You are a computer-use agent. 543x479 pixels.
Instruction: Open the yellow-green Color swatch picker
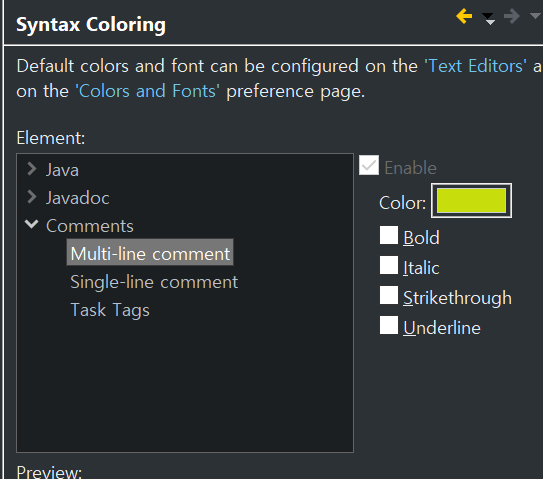[471, 201]
